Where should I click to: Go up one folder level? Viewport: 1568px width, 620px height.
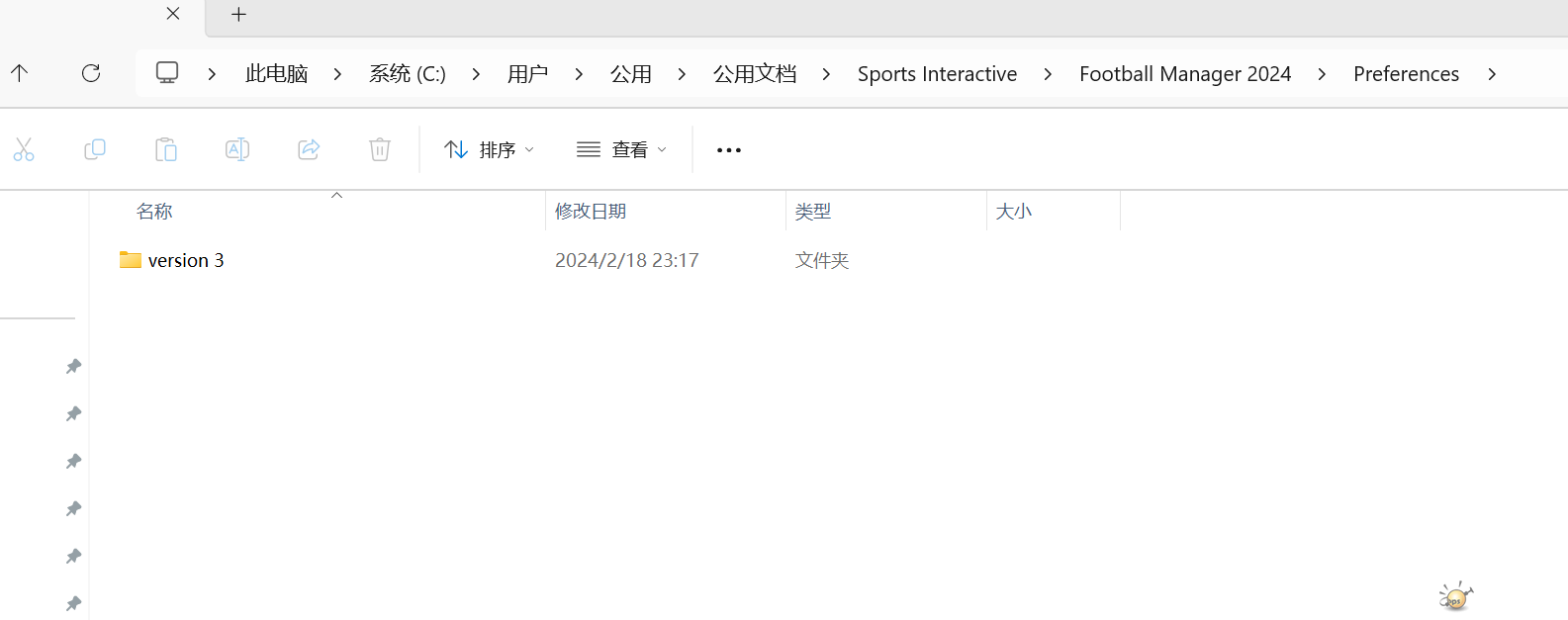click(x=20, y=73)
